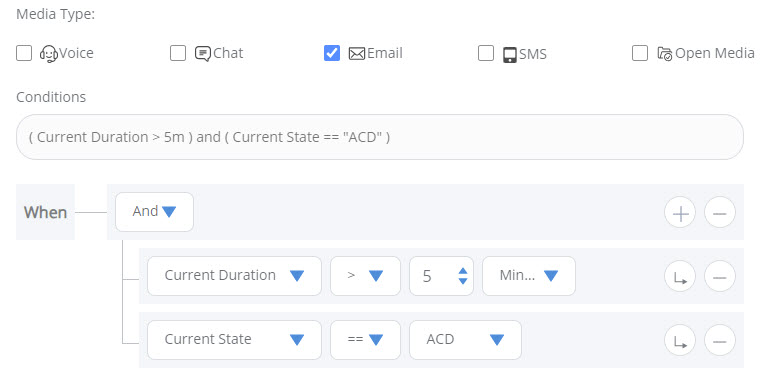Delete the Current Duration condition row
The height and width of the screenshot is (375, 762).
tap(720, 276)
